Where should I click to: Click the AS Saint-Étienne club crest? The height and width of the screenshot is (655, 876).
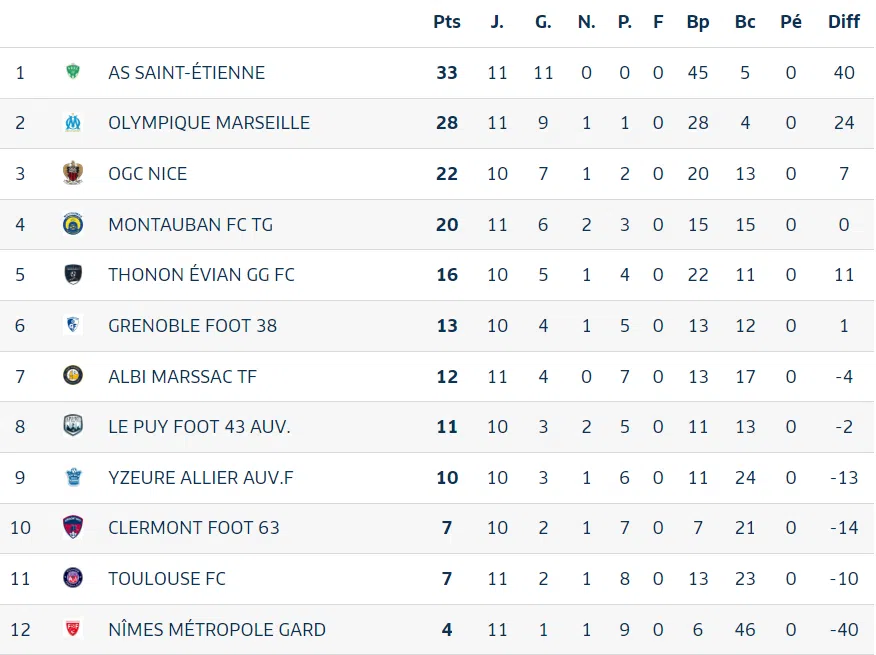coord(73,72)
